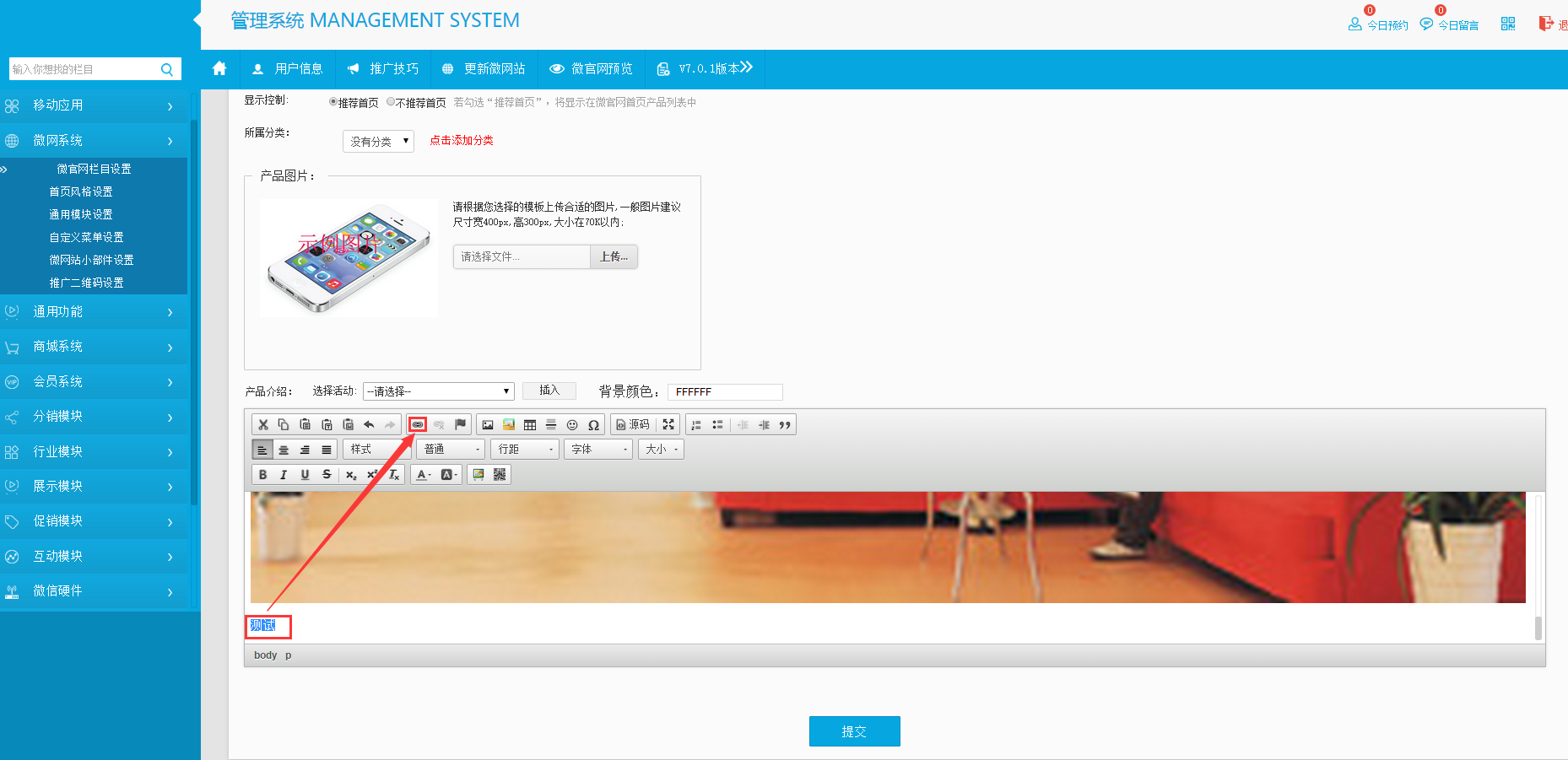The width and height of the screenshot is (1568, 760).
Task: Open the 用户信息 nav tab
Action: click(x=288, y=69)
